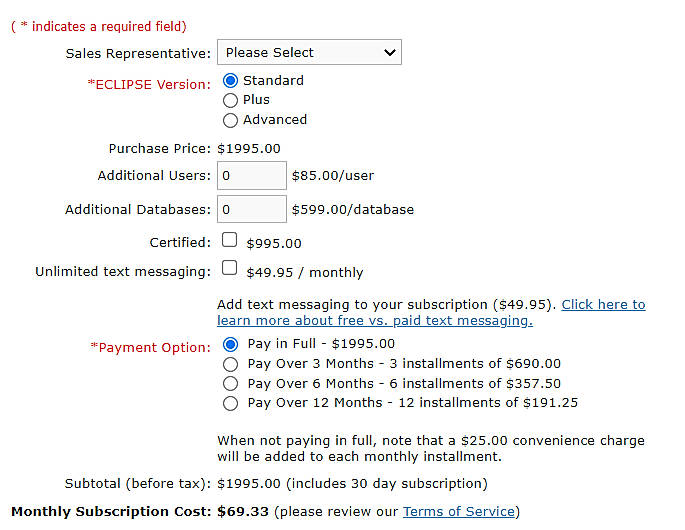685x530 pixels.
Task: Click the Subtotal $1995.00 value
Action: pos(249,484)
